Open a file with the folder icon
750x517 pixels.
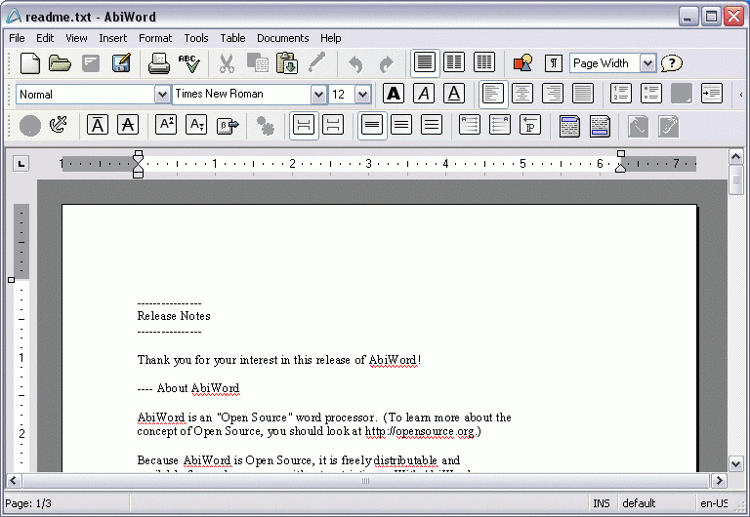click(60, 64)
